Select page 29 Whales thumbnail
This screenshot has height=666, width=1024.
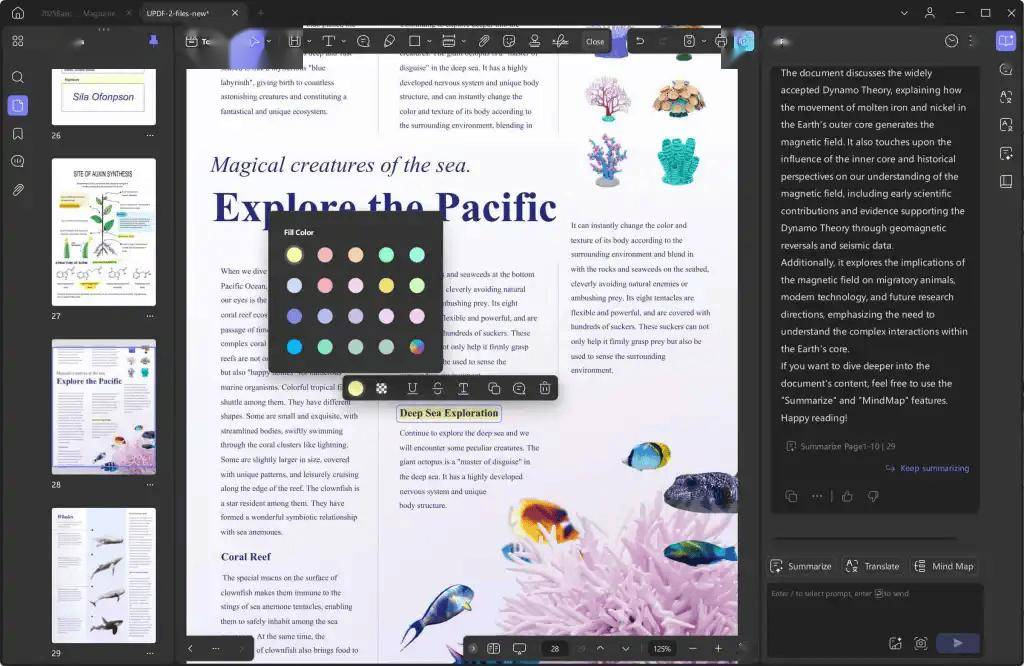(x=104, y=575)
